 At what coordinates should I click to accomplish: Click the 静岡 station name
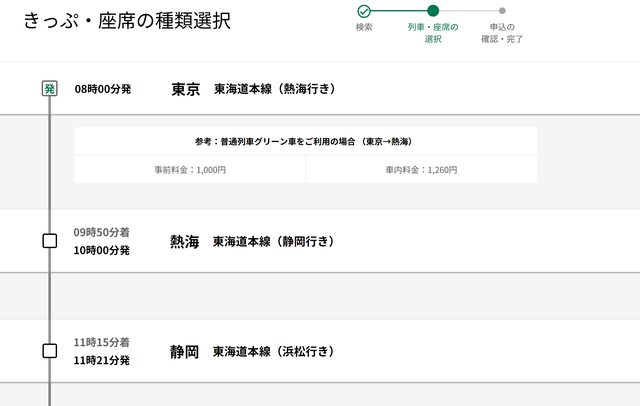coord(184,352)
